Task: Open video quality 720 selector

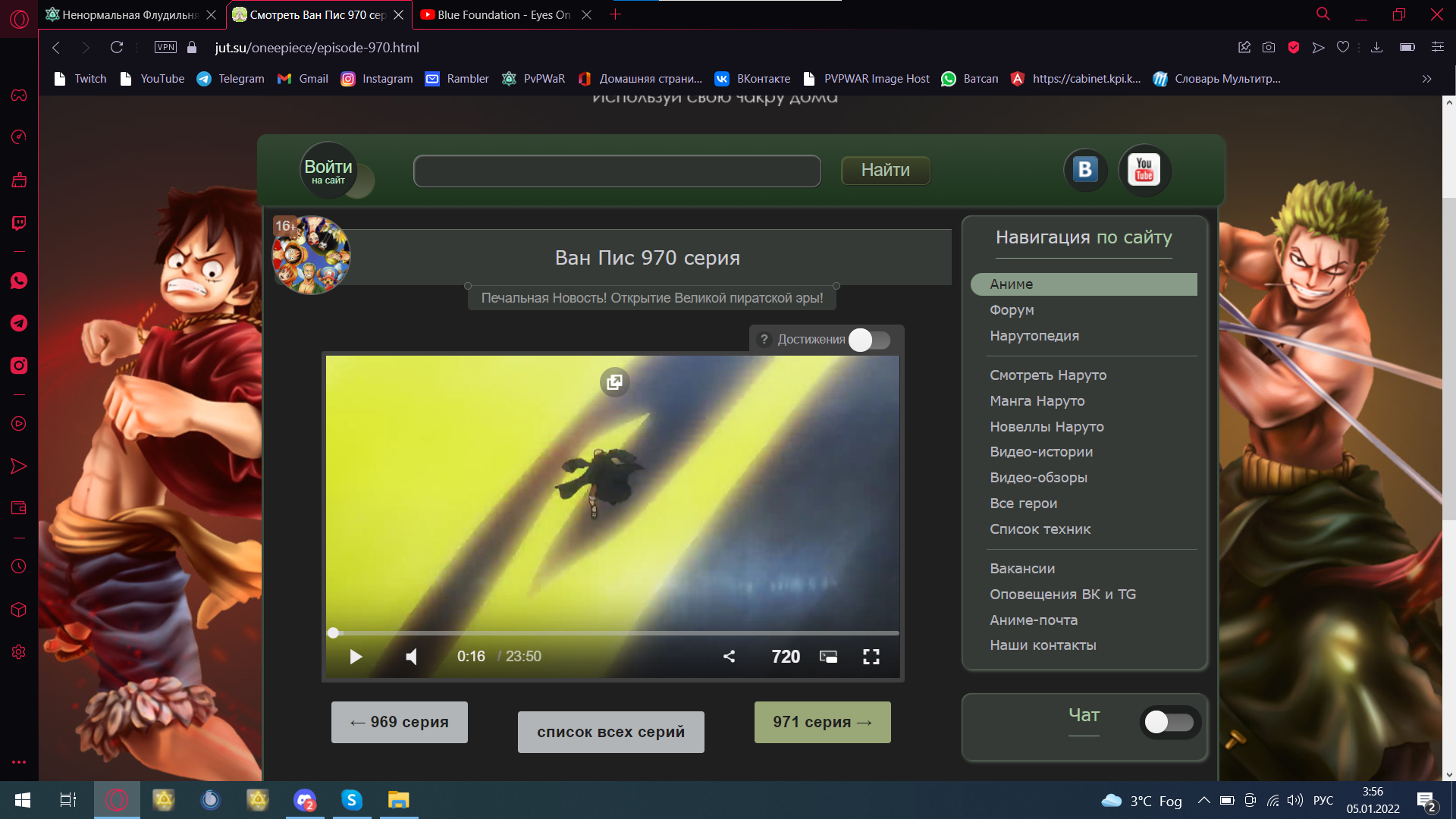Action: tap(786, 657)
